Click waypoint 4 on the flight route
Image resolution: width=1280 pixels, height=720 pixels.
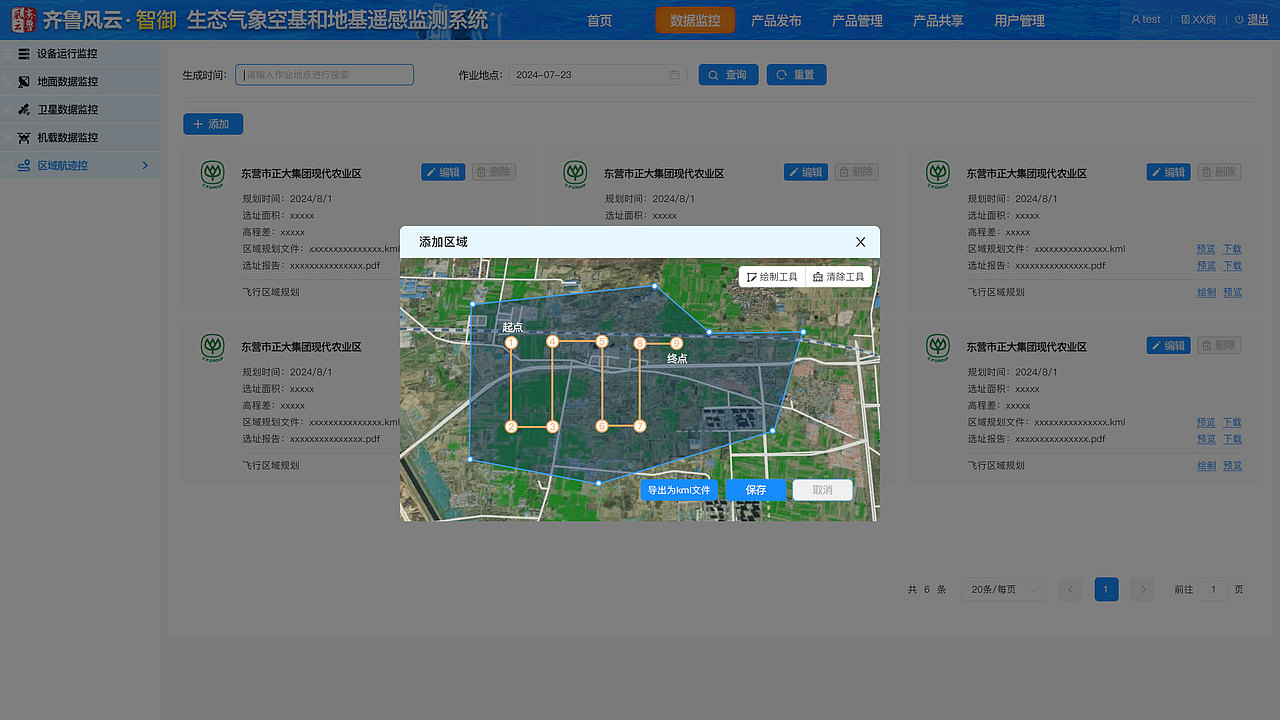[x=552, y=342]
